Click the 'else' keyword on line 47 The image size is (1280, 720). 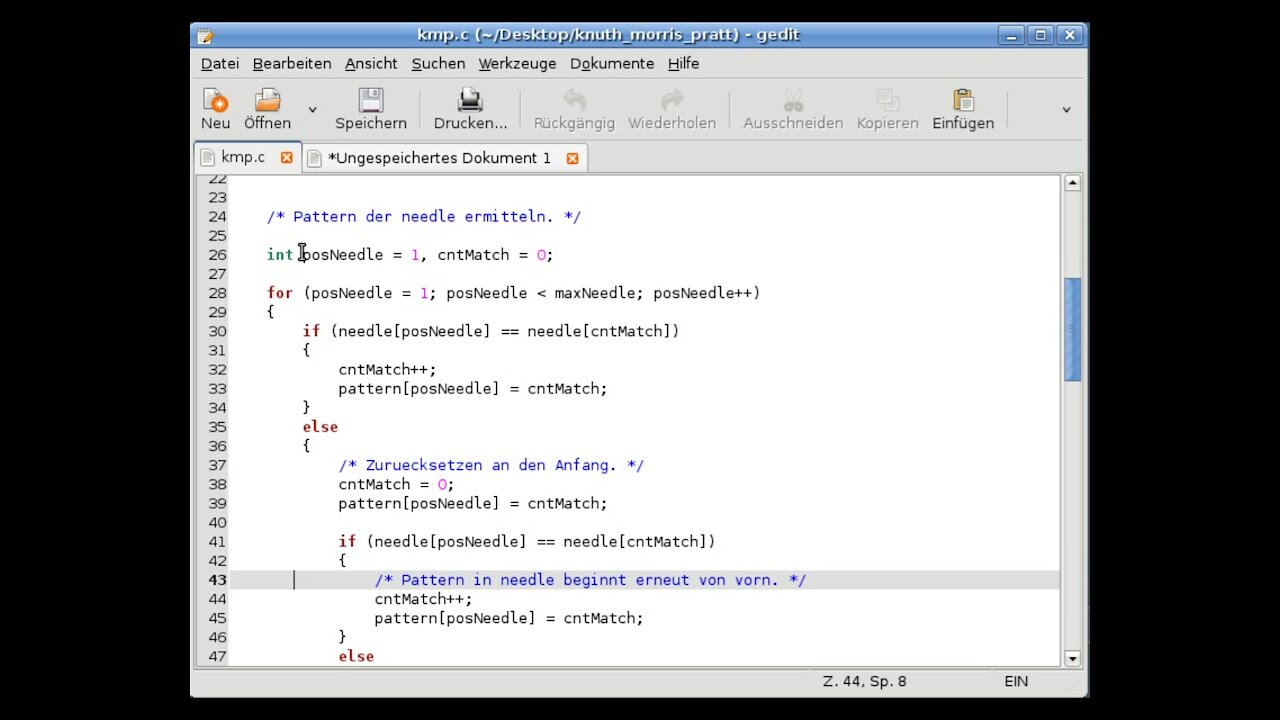356,656
